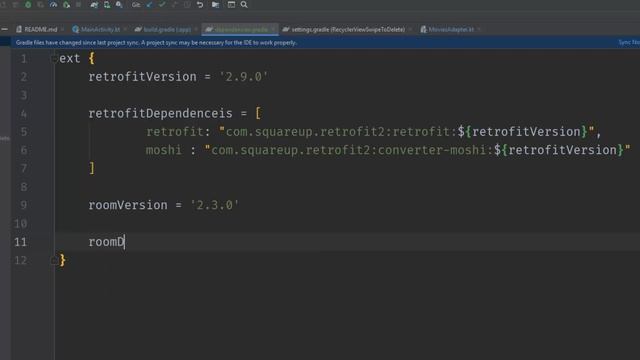
Task: Click 'retrofitVersion' variable on line 2
Action: pyautogui.click(x=142, y=77)
